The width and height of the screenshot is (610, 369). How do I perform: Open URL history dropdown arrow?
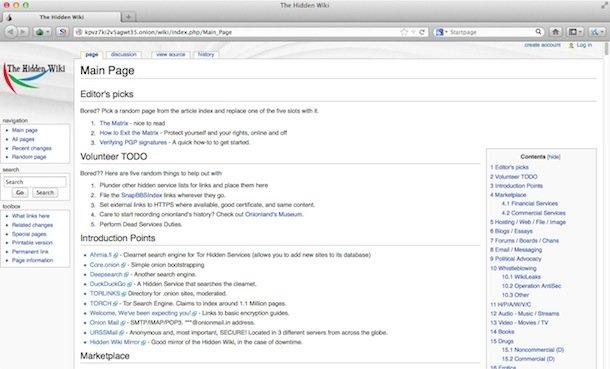click(x=413, y=32)
